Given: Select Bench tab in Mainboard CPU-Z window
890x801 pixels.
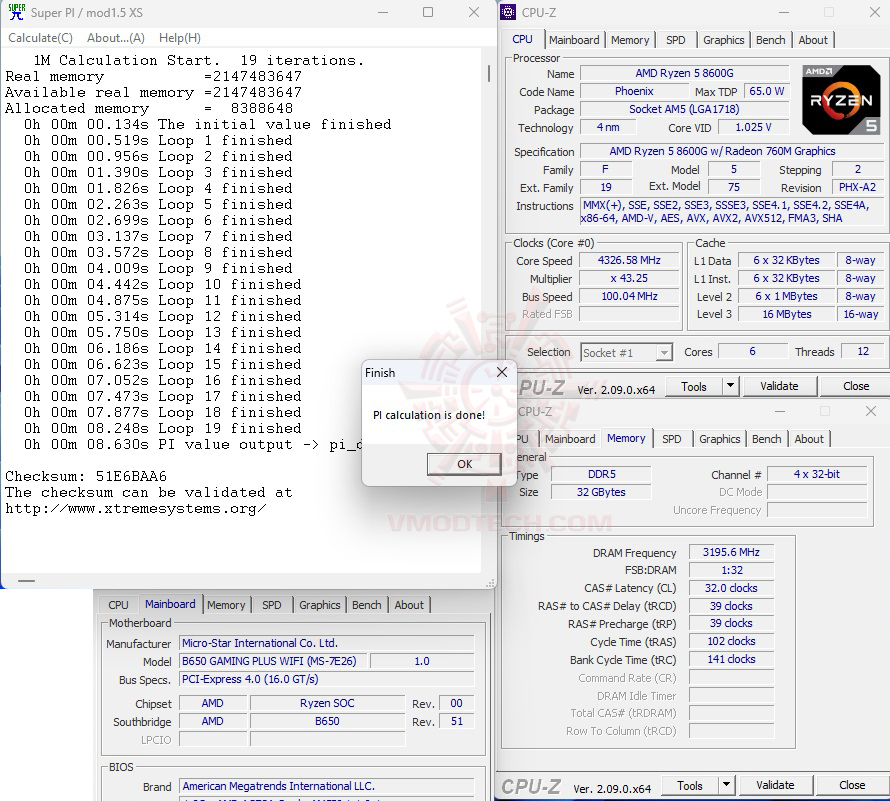Looking at the screenshot, I should click(367, 605).
